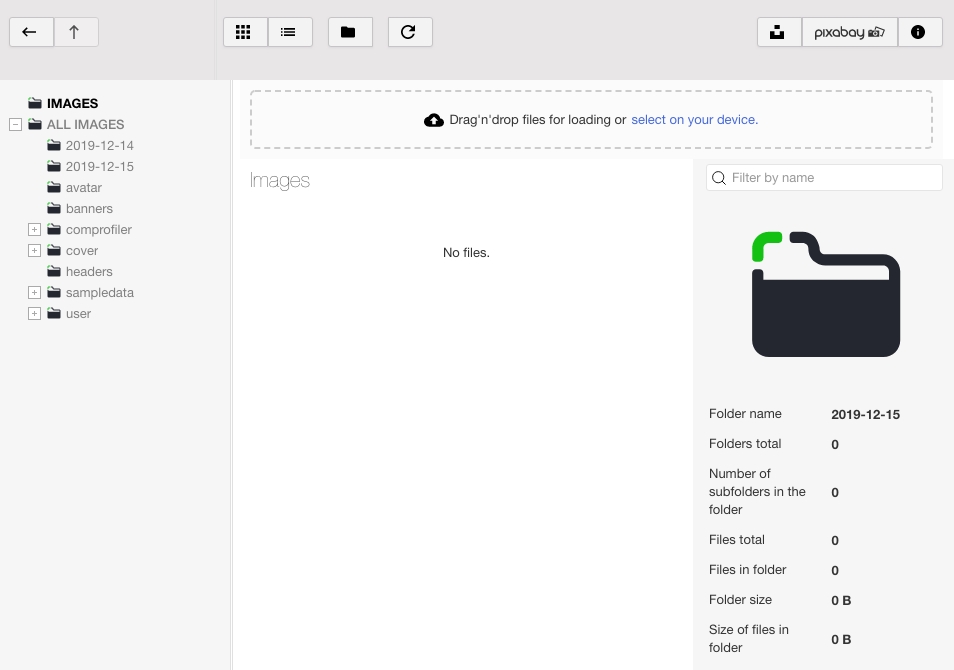Expand the cover folder
Screen dimensions: 954x670
pos(34,251)
